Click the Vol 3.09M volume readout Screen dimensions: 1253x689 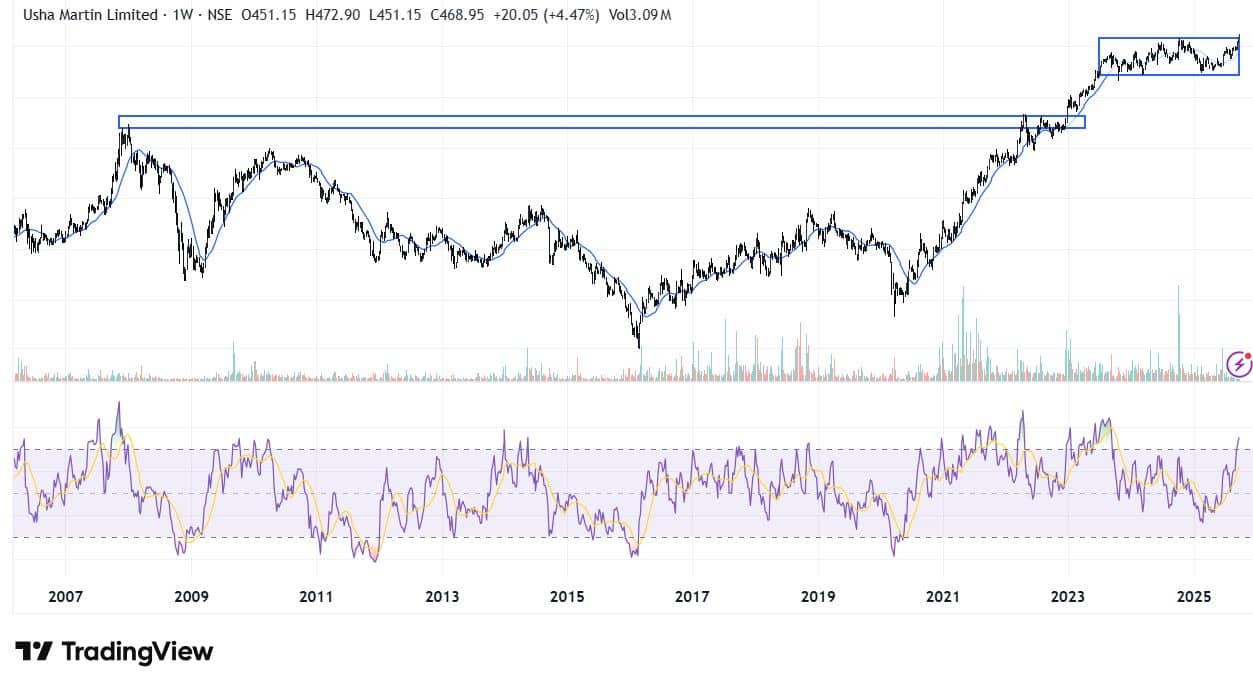642,15
